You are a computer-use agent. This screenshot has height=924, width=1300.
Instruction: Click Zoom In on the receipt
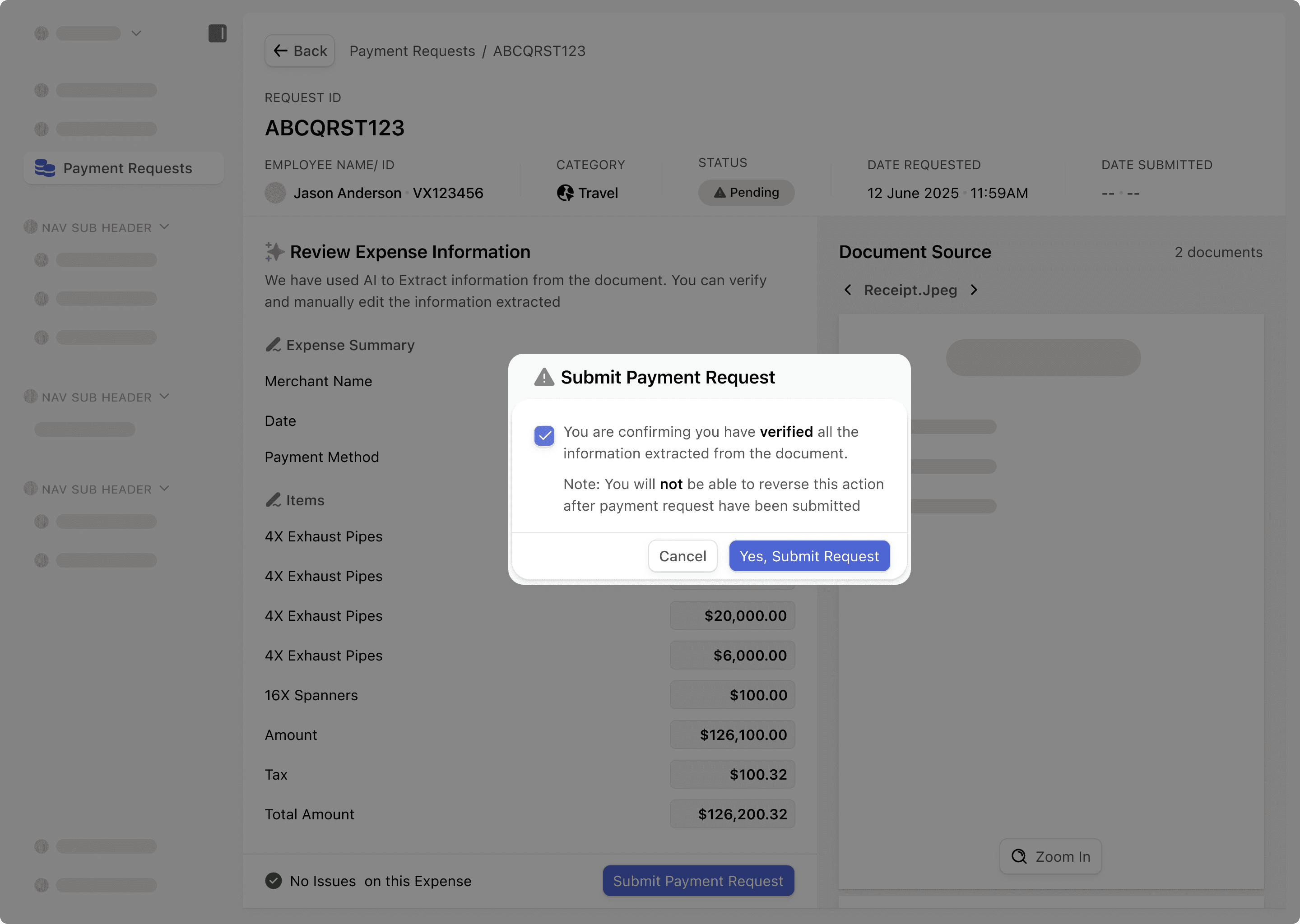click(1050, 856)
